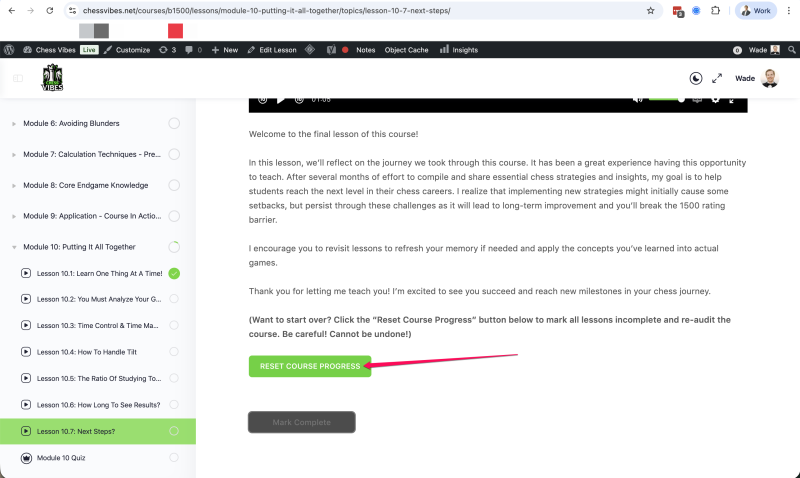Viewport: 800px width, 478px height.
Task: Click the Reset Course Progress button
Action: [x=309, y=366]
